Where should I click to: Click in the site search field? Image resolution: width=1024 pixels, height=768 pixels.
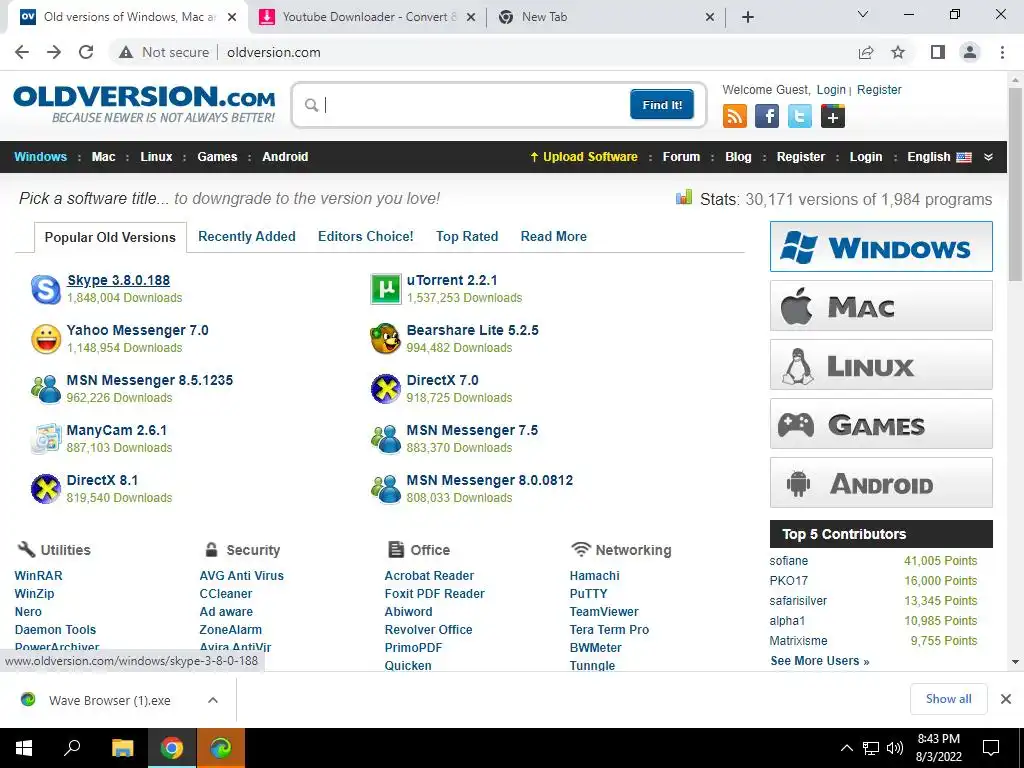point(475,104)
